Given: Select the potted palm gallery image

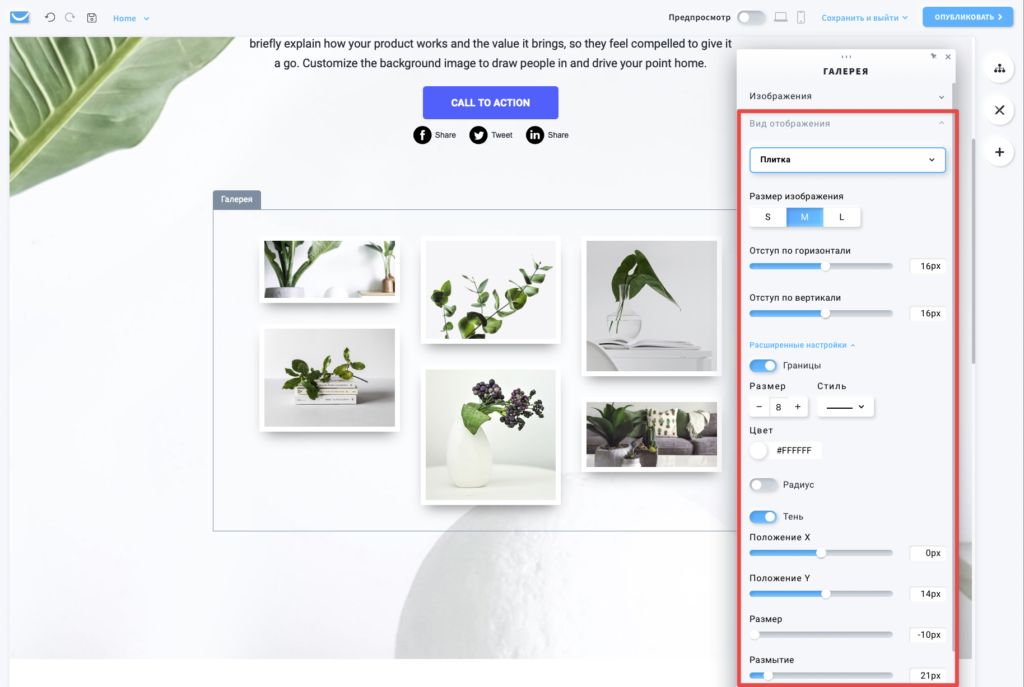Looking at the screenshot, I should [x=330, y=269].
